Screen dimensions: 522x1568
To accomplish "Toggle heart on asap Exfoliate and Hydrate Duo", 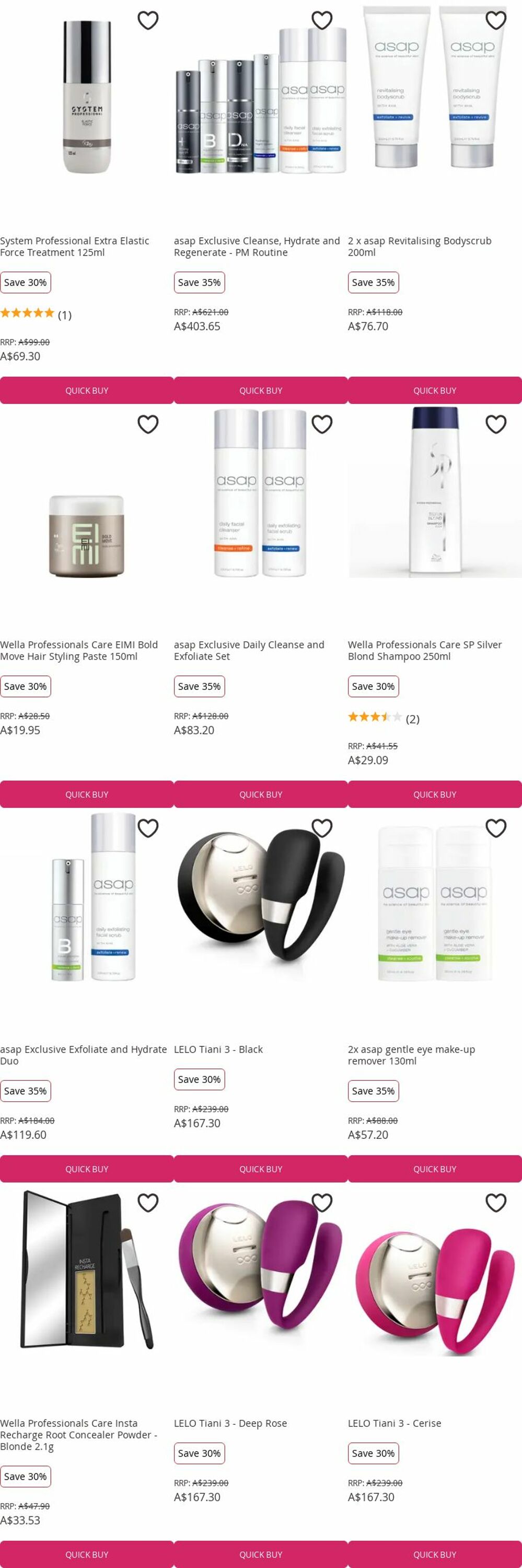I will point(148,828).
